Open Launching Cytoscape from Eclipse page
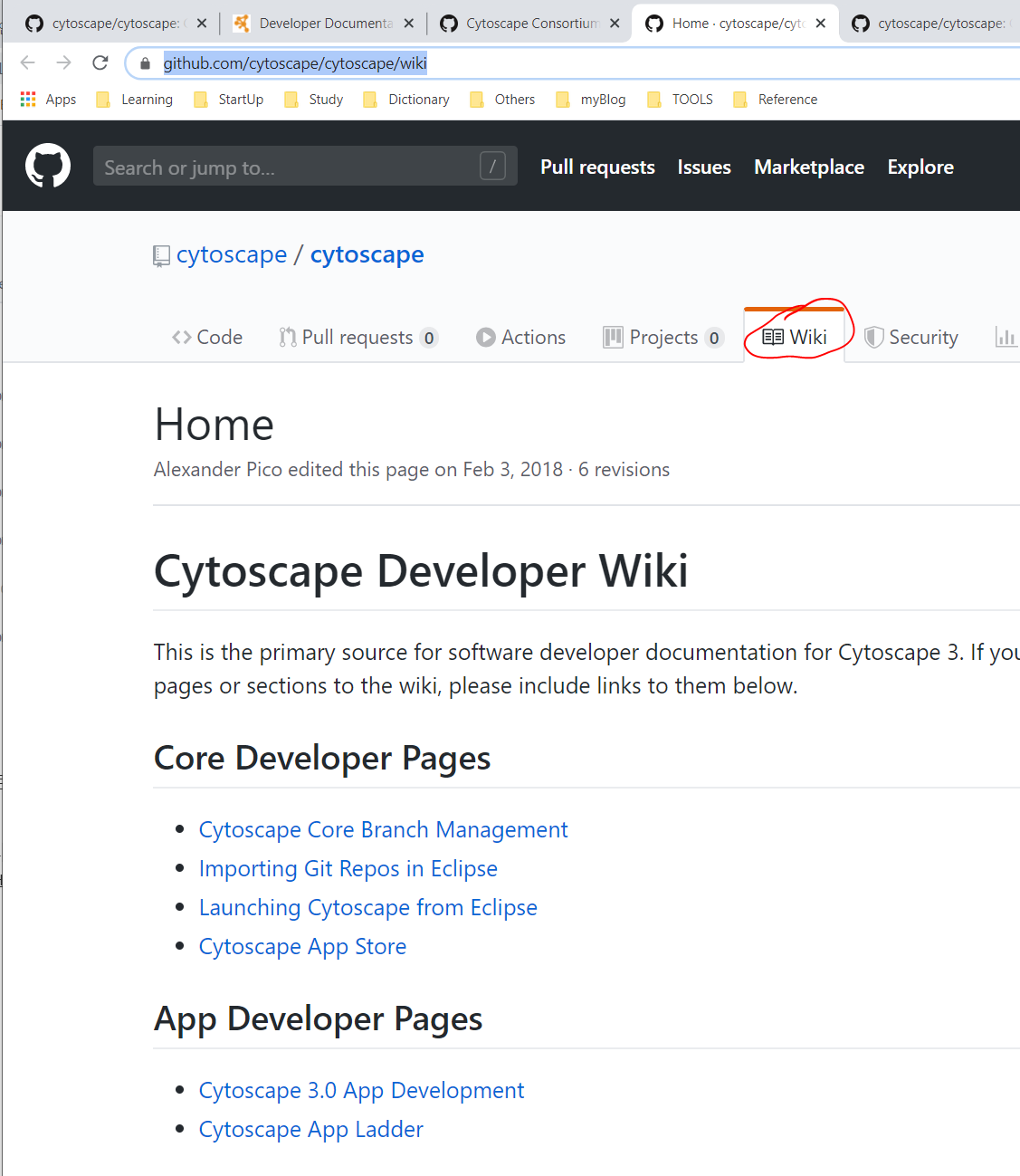The height and width of the screenshot is (1176, 1020). click(368, 907)
